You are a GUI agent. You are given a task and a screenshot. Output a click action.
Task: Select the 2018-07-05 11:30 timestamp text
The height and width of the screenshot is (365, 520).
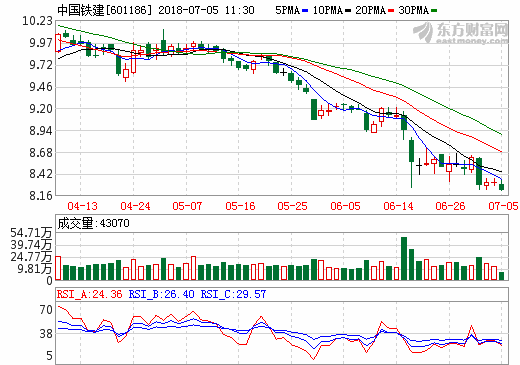click(206, 10)
